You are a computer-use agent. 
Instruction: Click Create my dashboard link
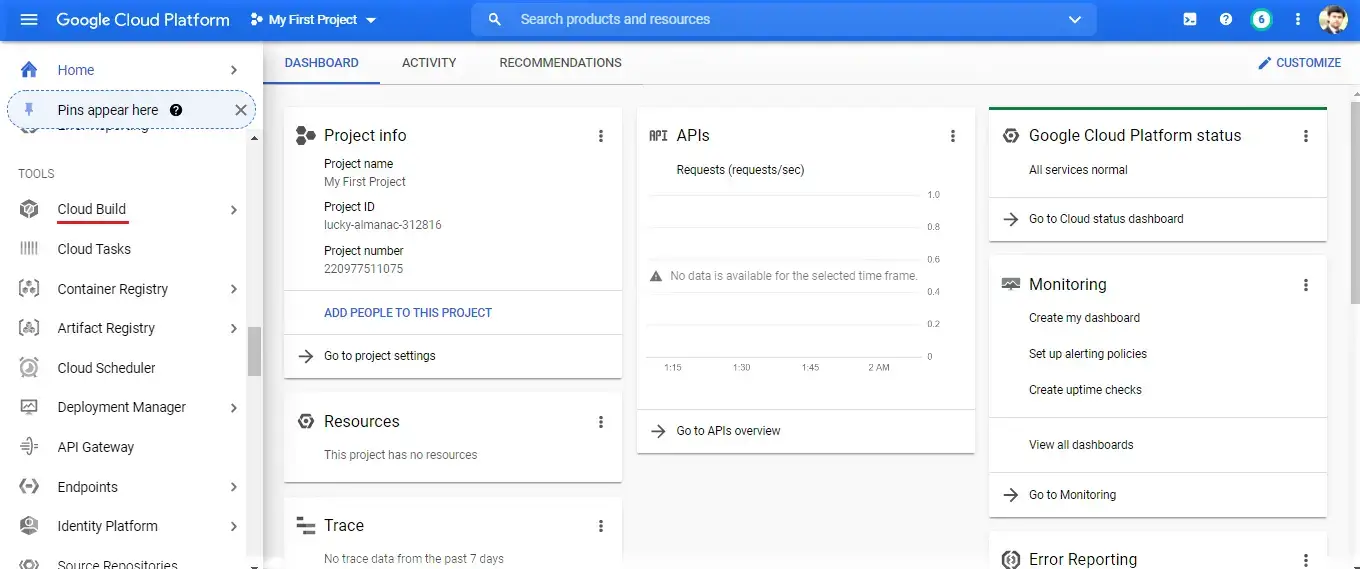(1084, 318)
